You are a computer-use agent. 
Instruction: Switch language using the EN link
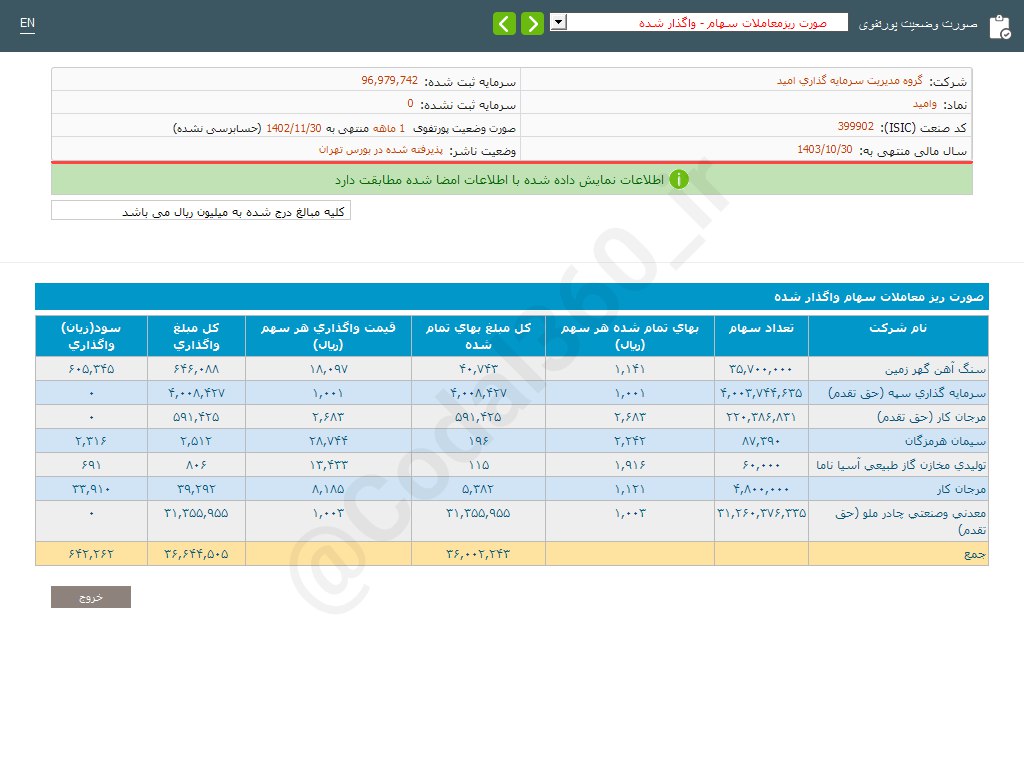(27, 23)
